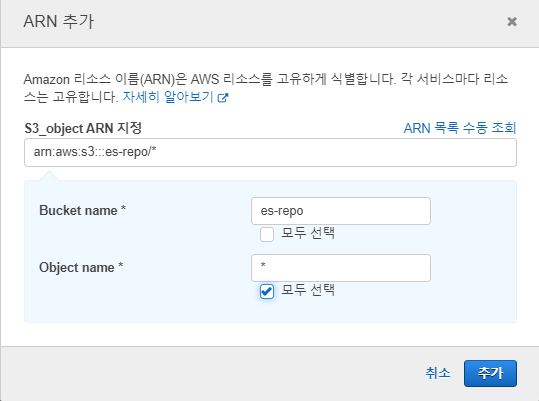The width and height of the screenshot is (539, 401).
Task: Close the ARN 추가 dialog with X
Action: [512, 22]
